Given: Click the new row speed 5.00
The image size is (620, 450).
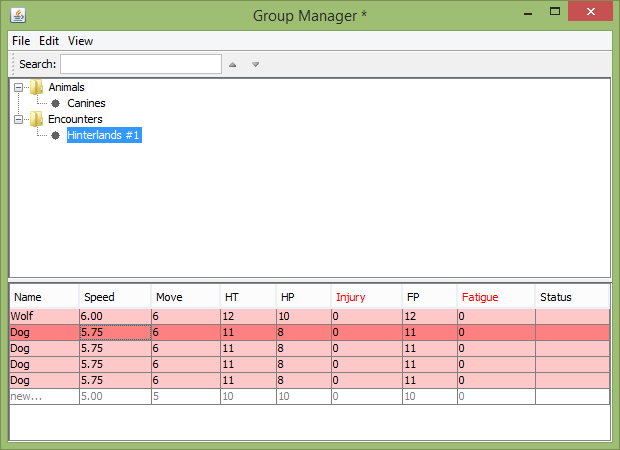Looking at the screenshot, I should pos(115,396).
